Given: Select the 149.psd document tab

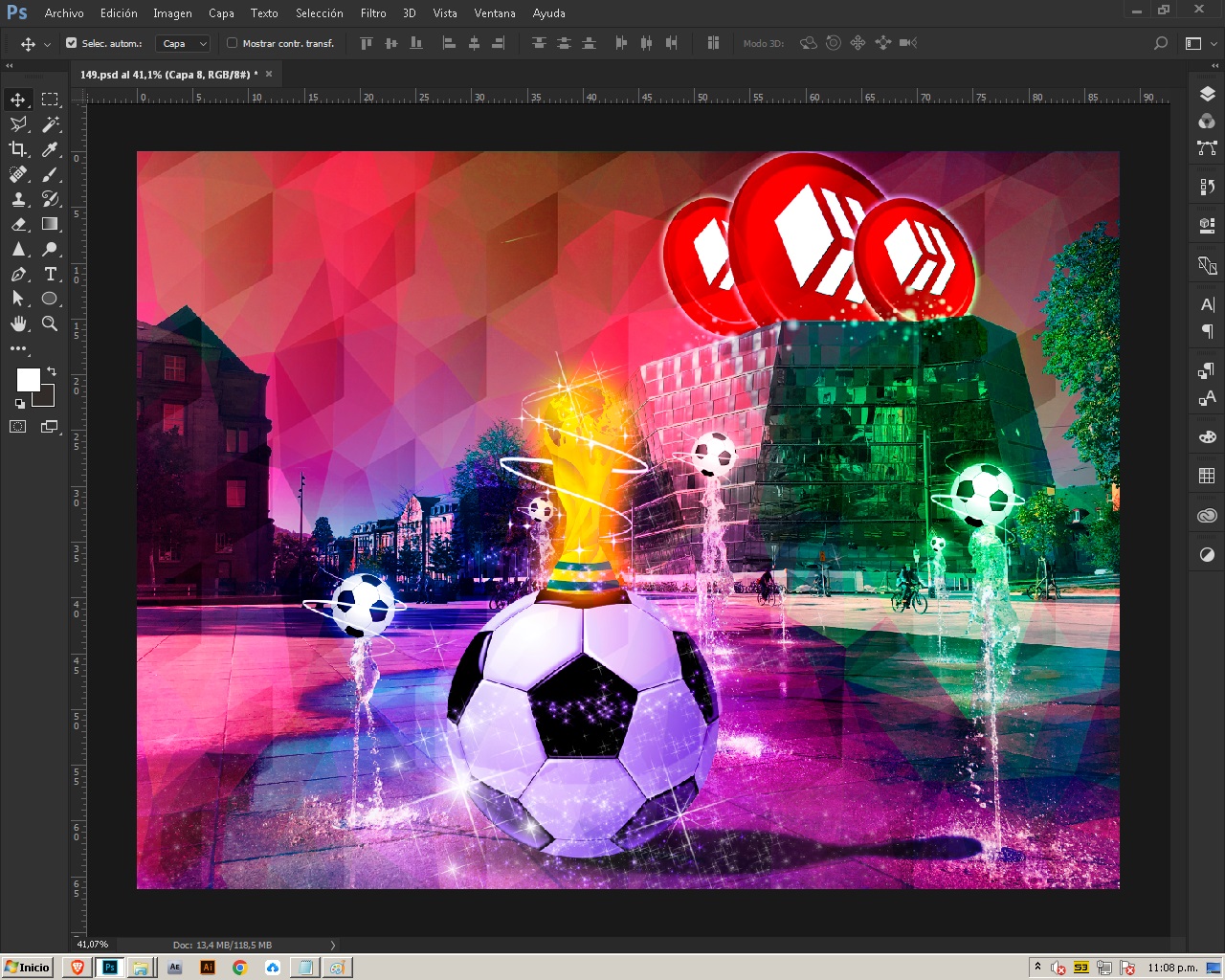Looking at the screenshot, I should [x=168, y=74].
